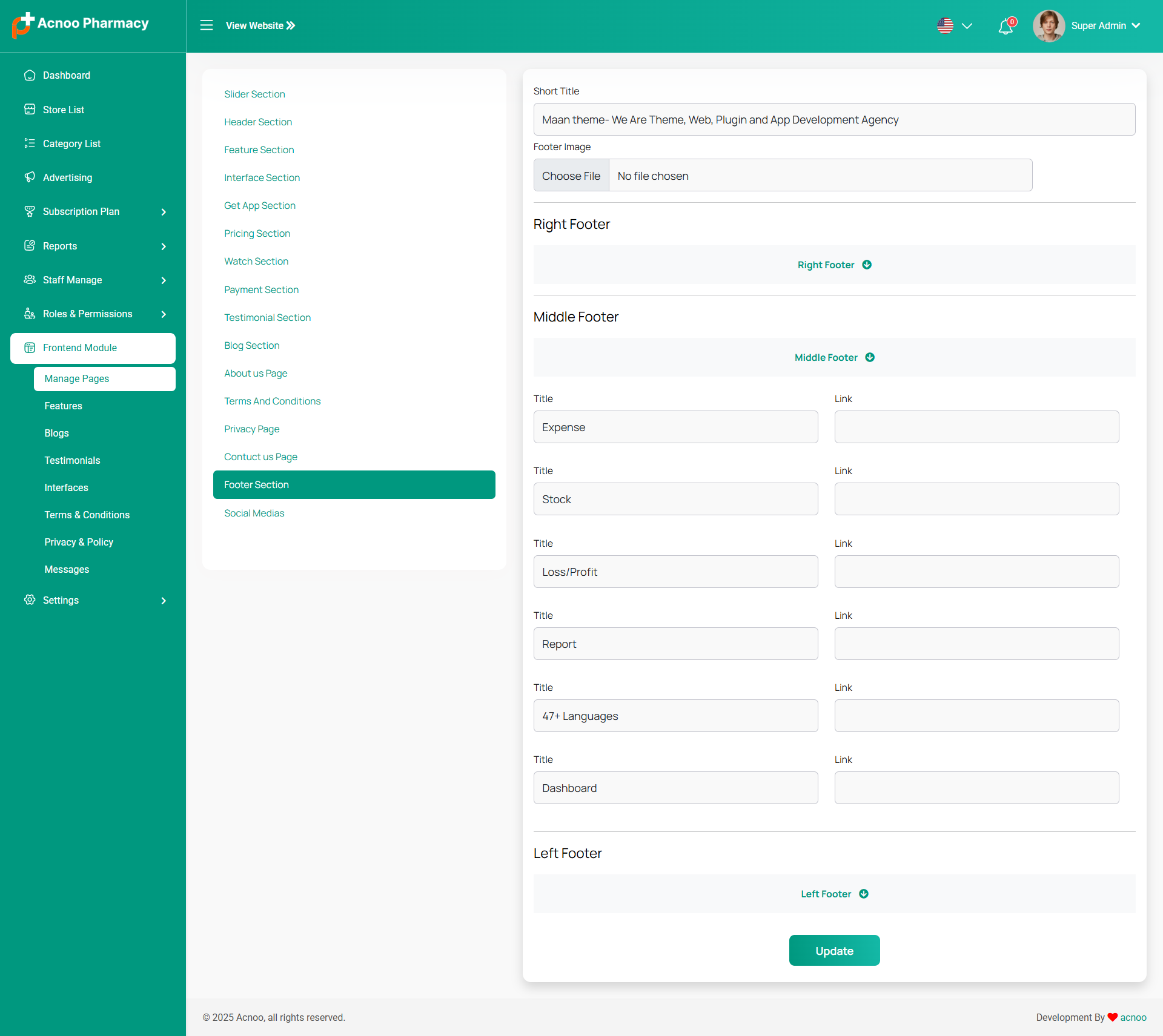Click the Dashboard home icon

pos(30,75)
